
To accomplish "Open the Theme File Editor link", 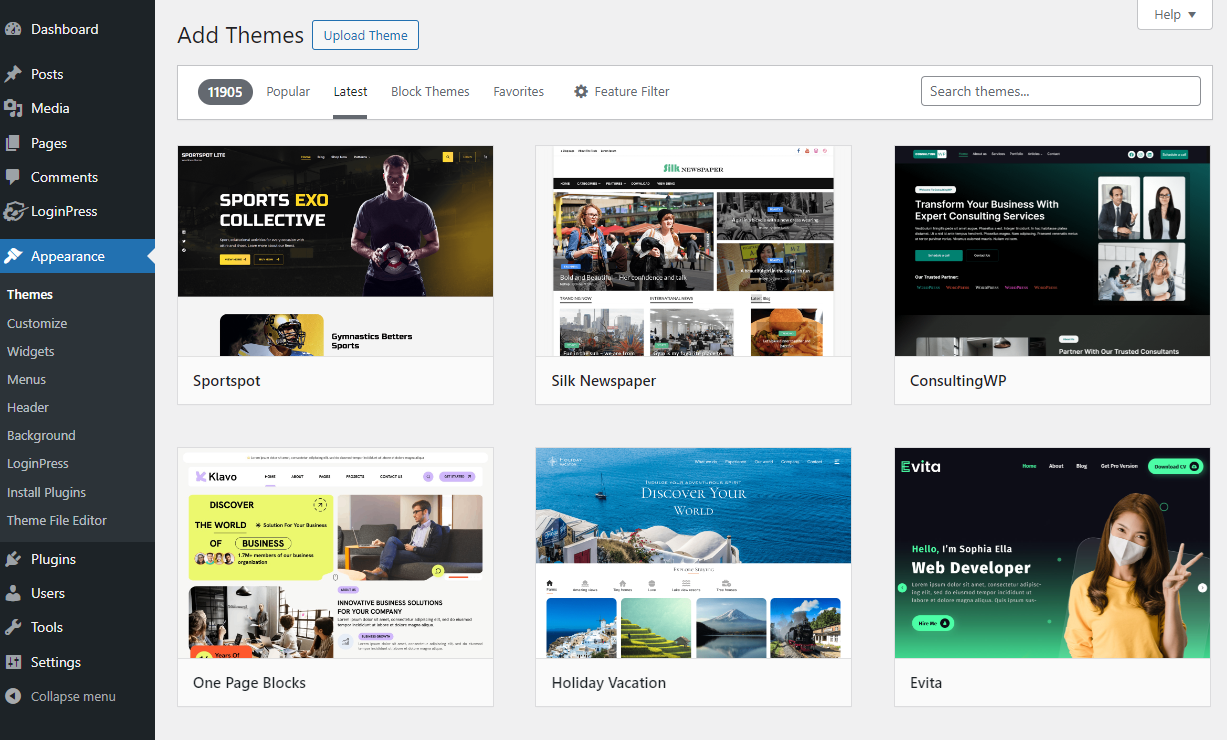I will [57, 520].
